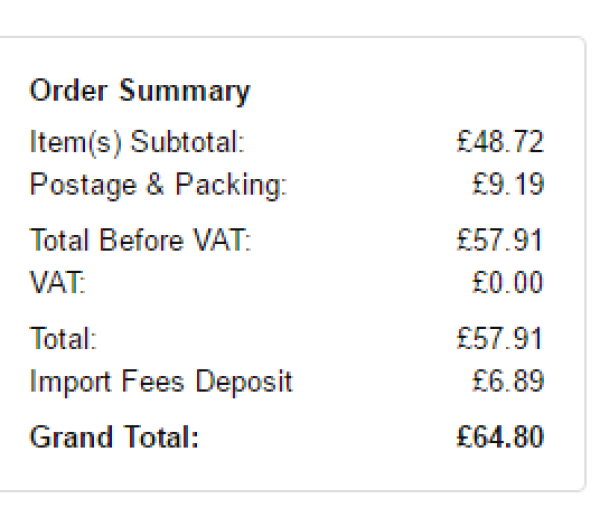Image resolution: width=600 pixels, height=508 pixels.
Task: Click the Order Summary heading
Action: (x=140, y=91)
